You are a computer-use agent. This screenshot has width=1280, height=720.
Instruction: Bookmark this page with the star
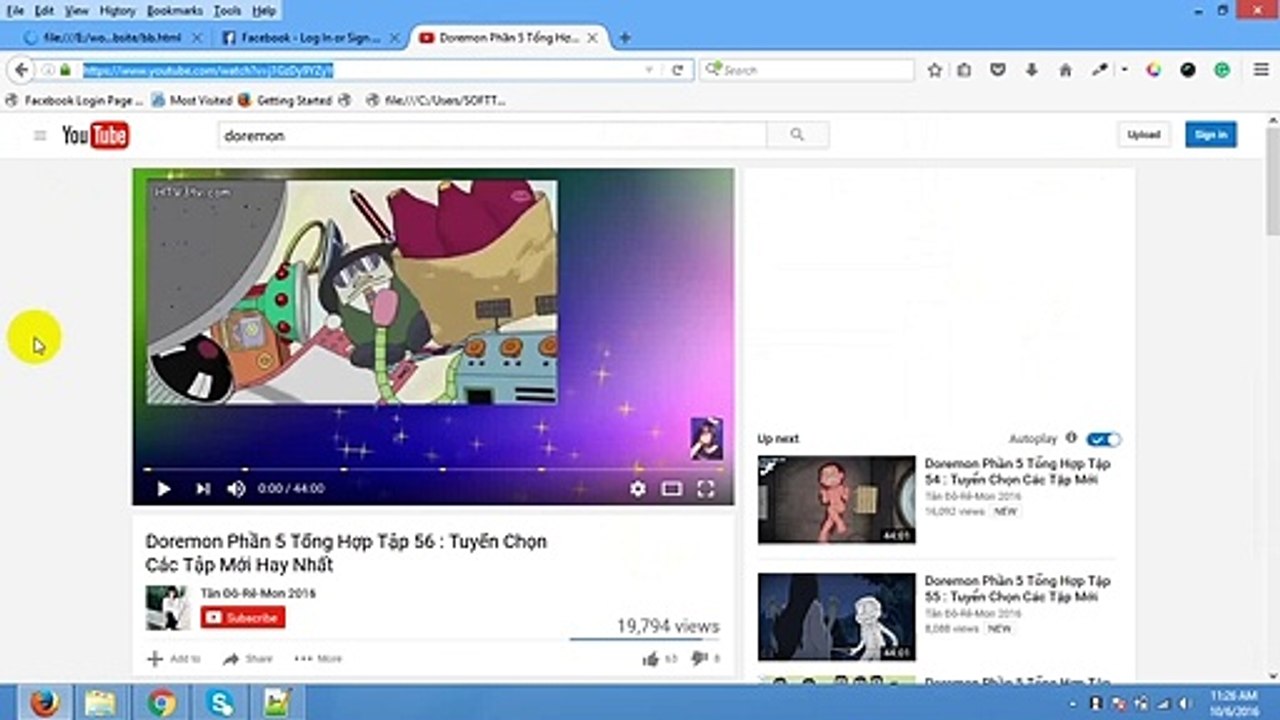point(935,70)
